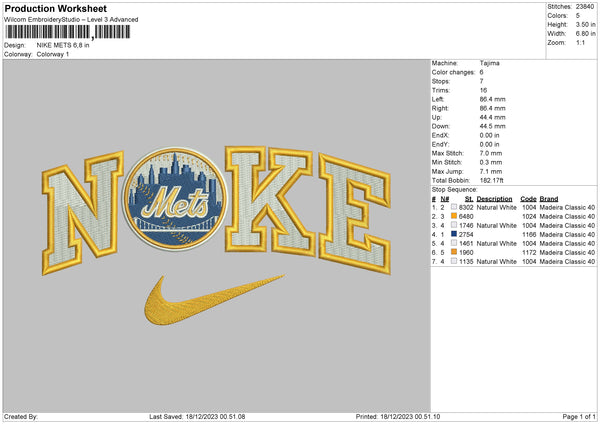Screen dimensions: 600x424
Task: Click stitch count '1746' in stop row 3
Action: tap(466, 225)
